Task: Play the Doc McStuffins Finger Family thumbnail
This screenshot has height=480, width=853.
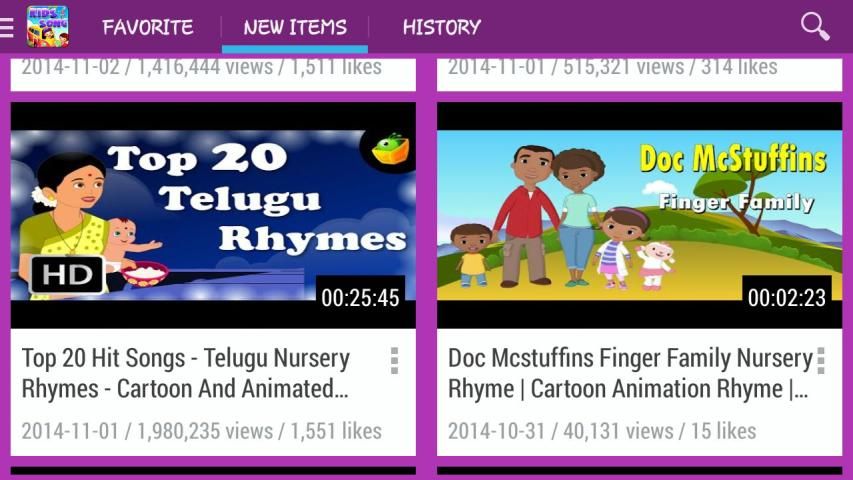Action: 640,215
